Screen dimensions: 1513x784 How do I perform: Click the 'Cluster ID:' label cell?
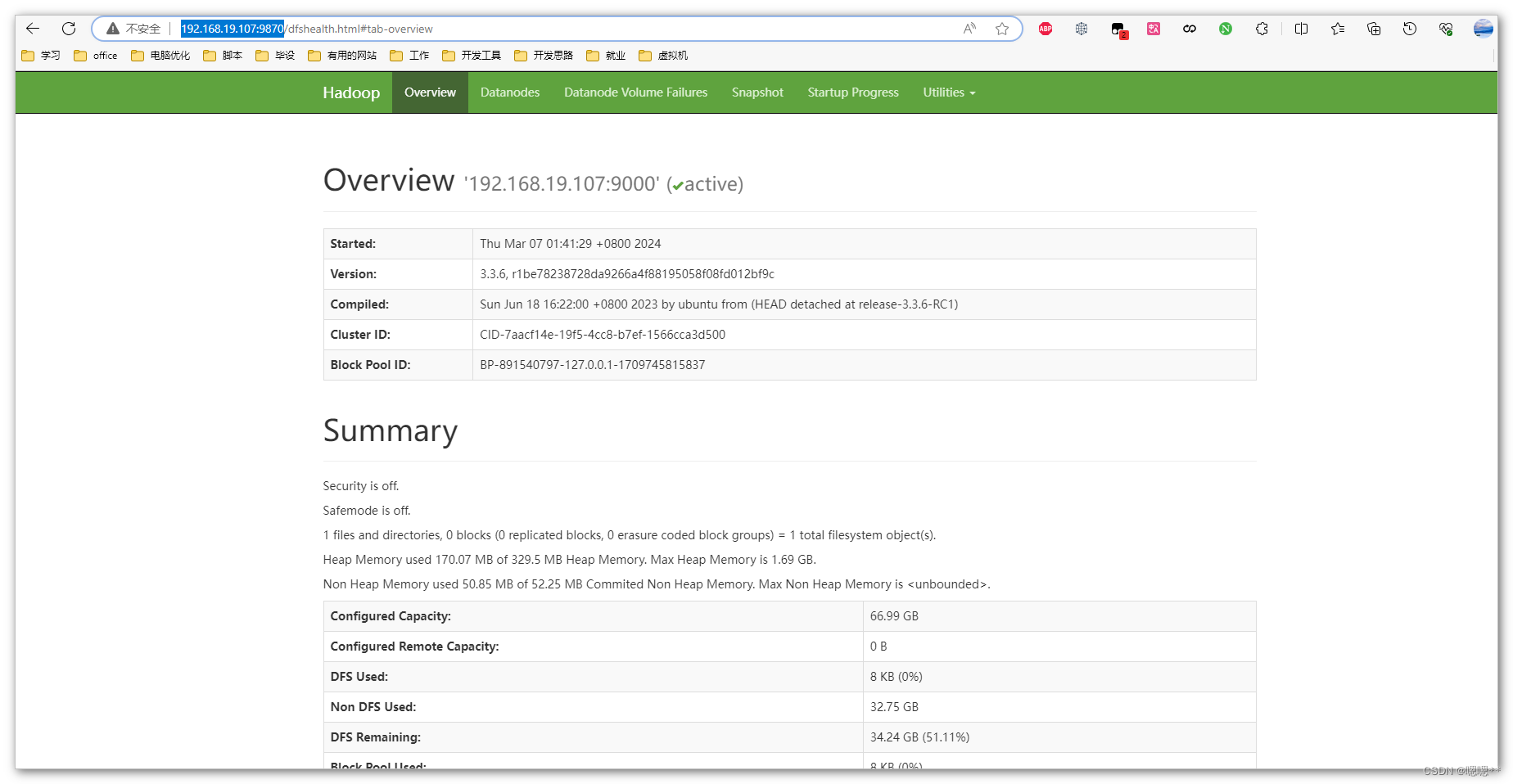point(398,335)
